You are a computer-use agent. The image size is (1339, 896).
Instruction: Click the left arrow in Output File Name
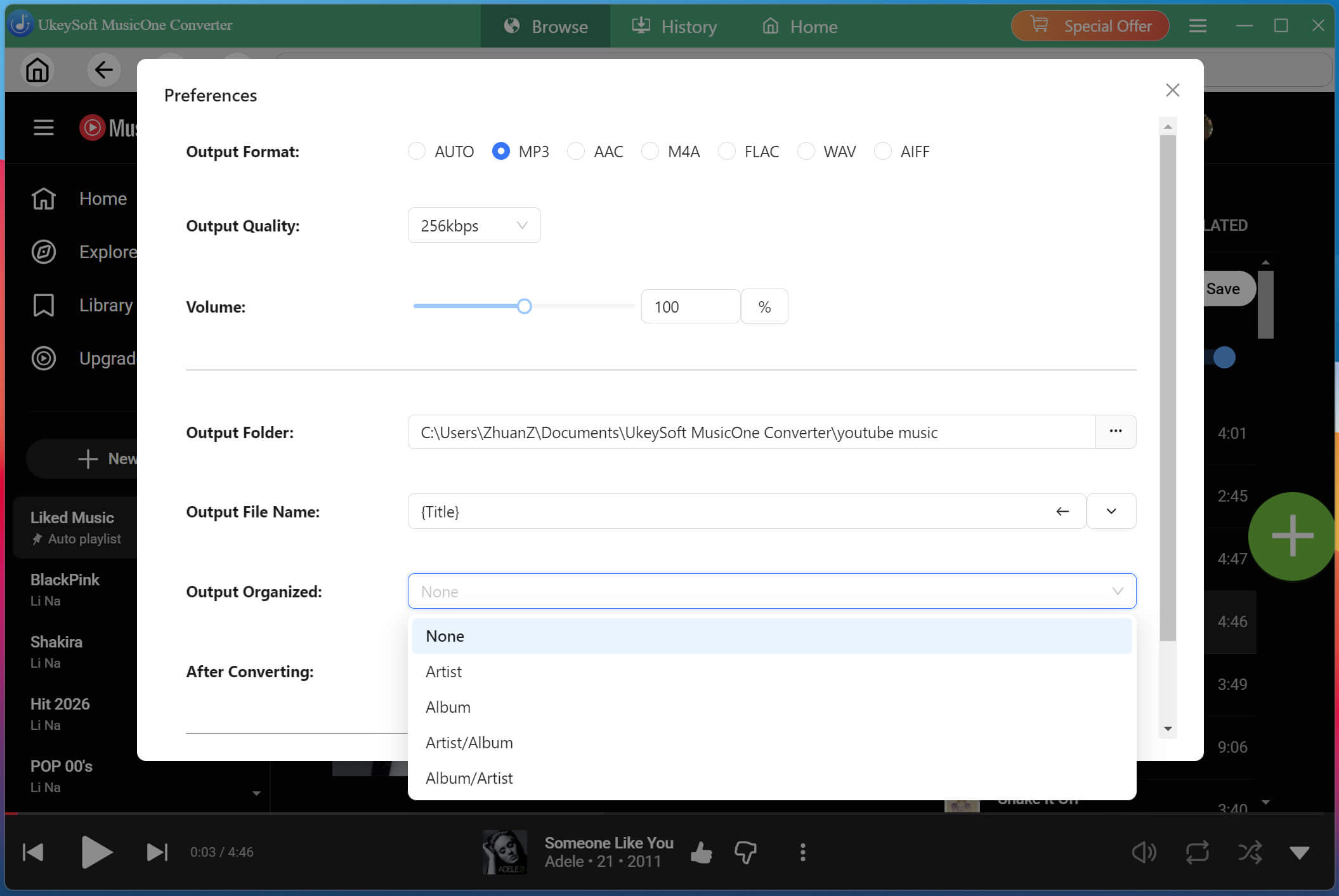(1062, 511)
